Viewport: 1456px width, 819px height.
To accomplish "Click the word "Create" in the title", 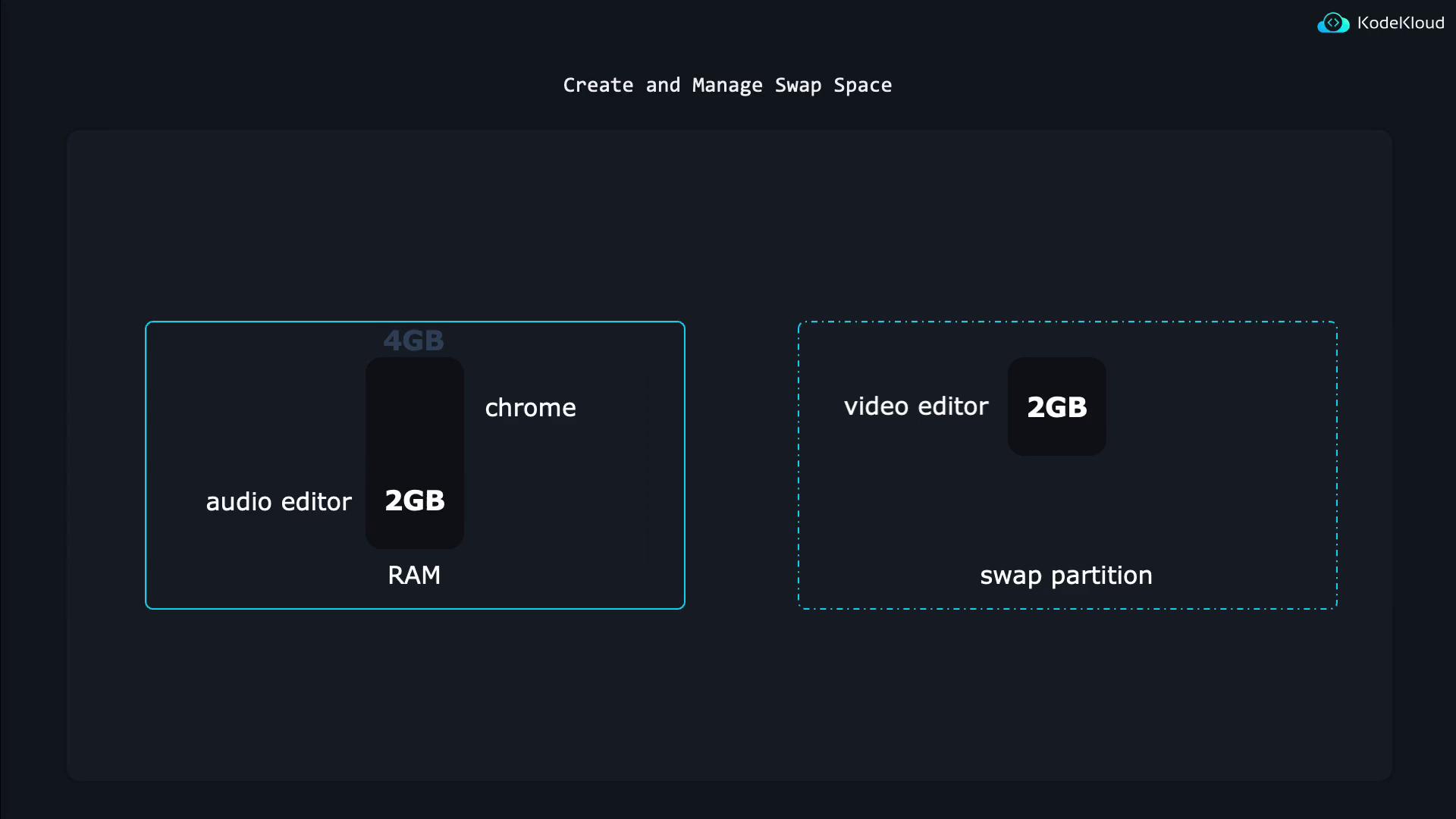I will (x=598, y=85).
